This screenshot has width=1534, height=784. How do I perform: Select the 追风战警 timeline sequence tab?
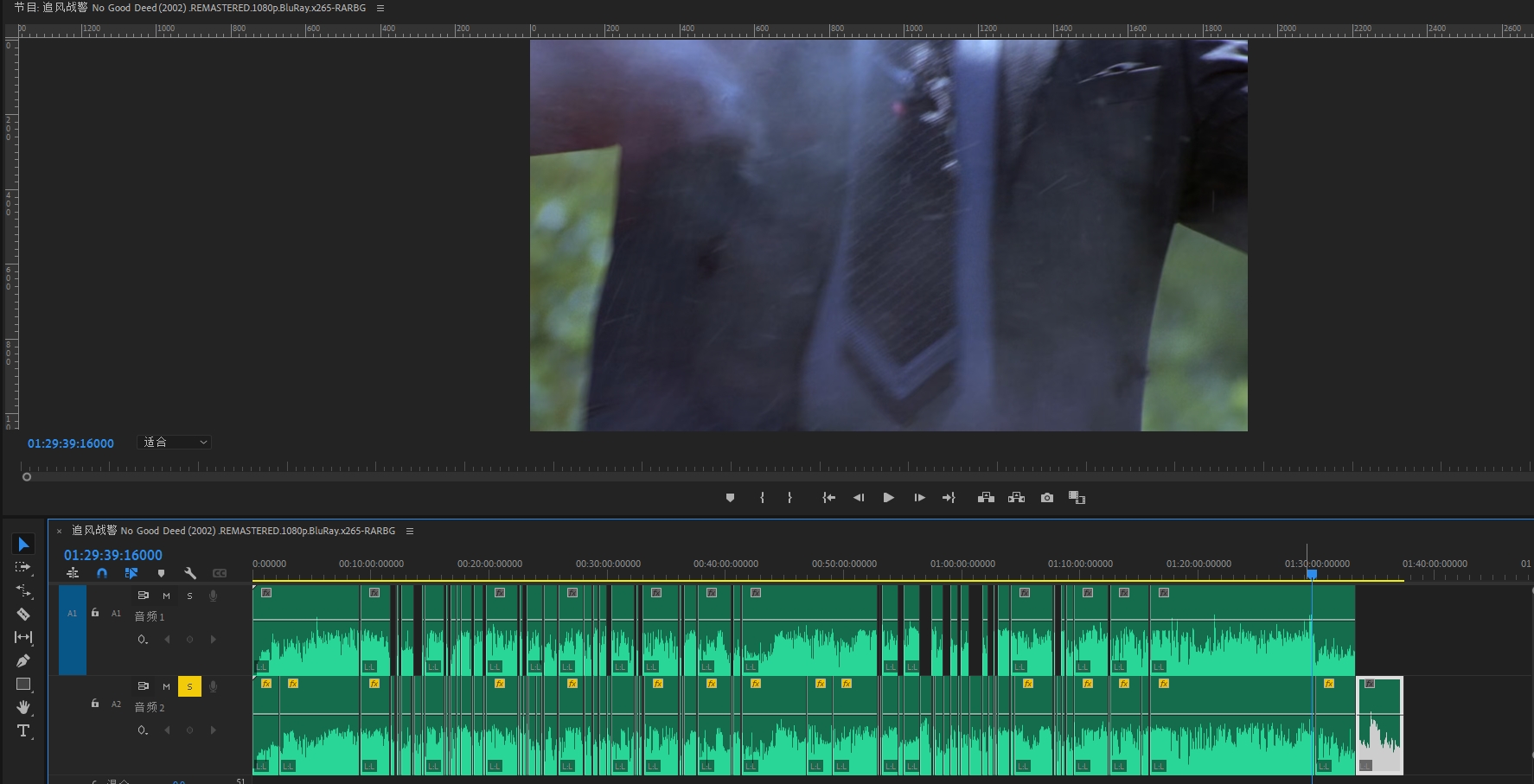point(233,531)
